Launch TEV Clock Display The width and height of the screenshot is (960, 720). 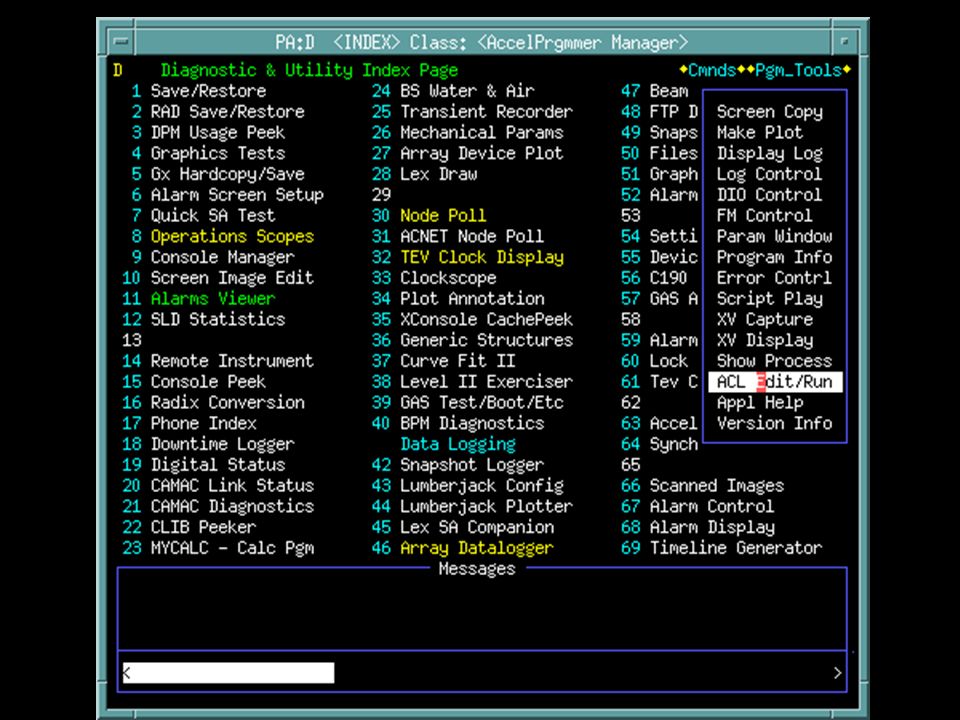coord(481,257)
